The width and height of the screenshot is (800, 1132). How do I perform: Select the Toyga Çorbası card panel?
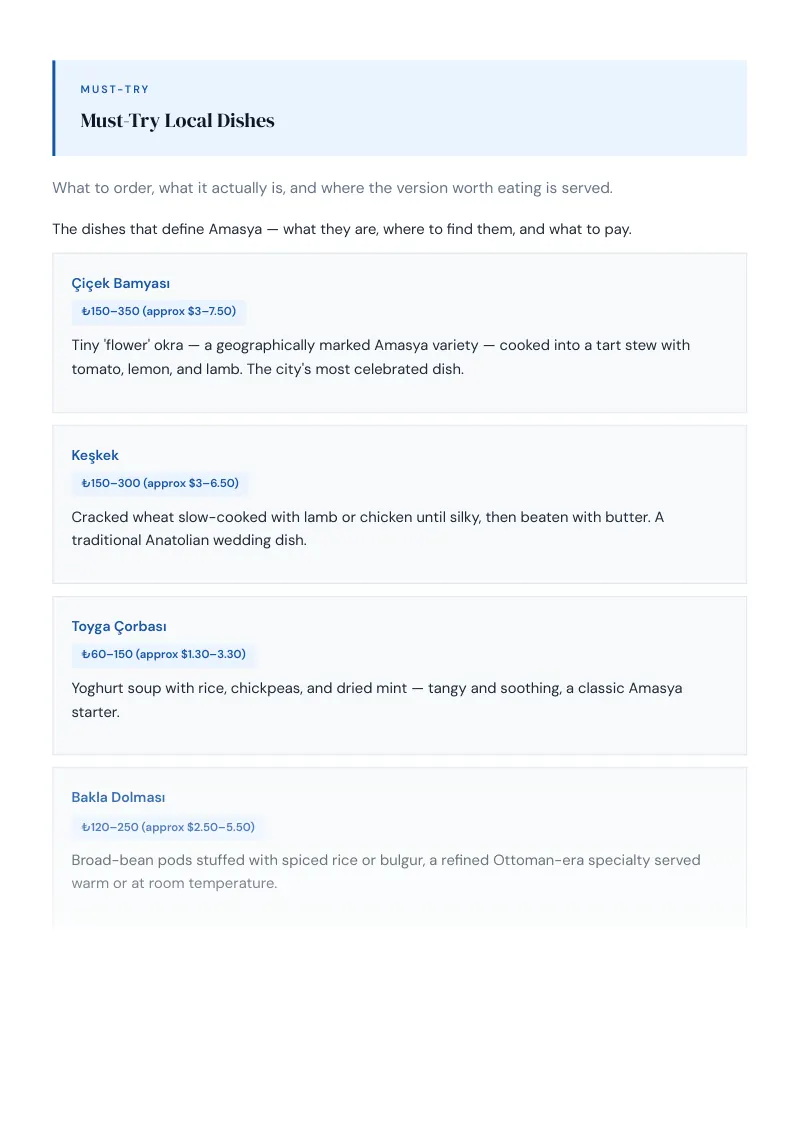point(399,676)
